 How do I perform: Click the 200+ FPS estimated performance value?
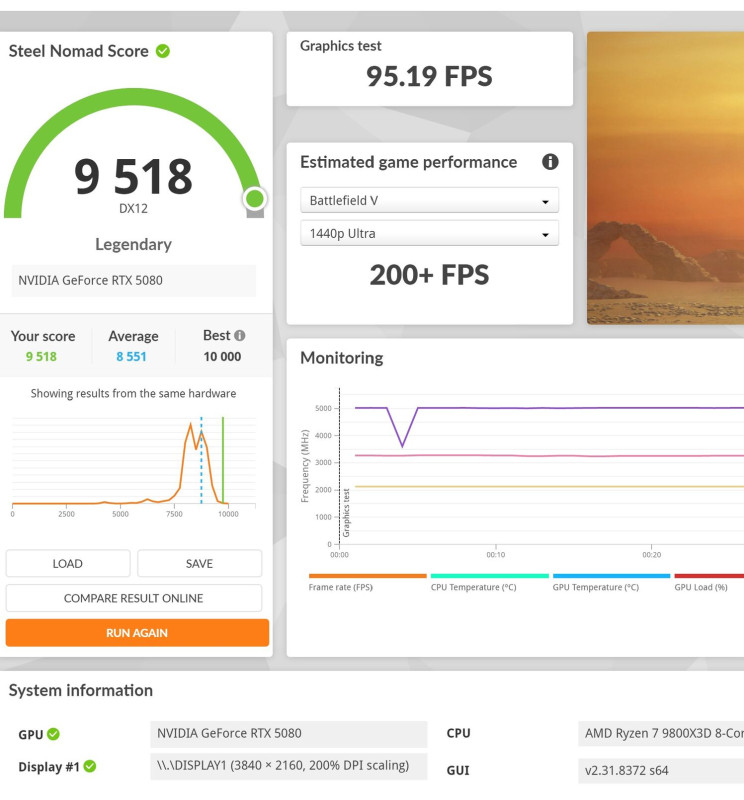pos(429,275)
